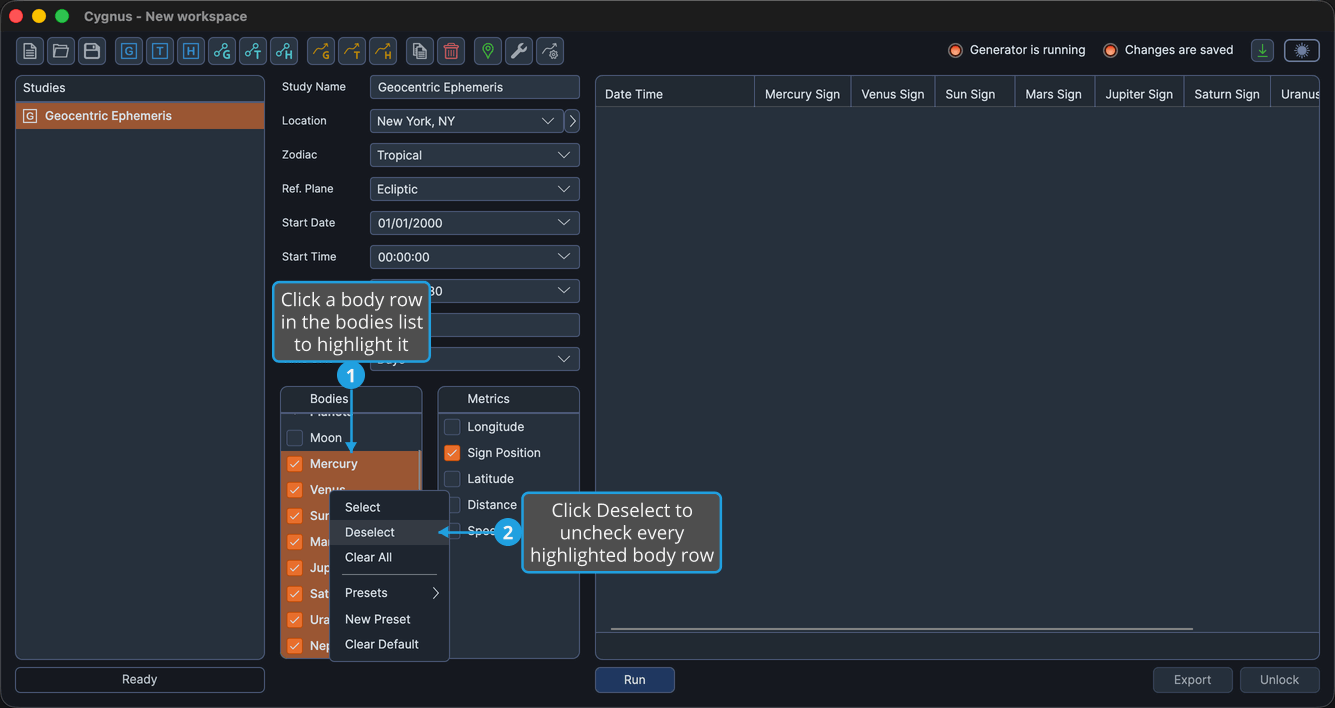This screenshot has height=708, width=1335.
Task: Click the blue boxed H study icon
Action: click(x=191, y=51)
